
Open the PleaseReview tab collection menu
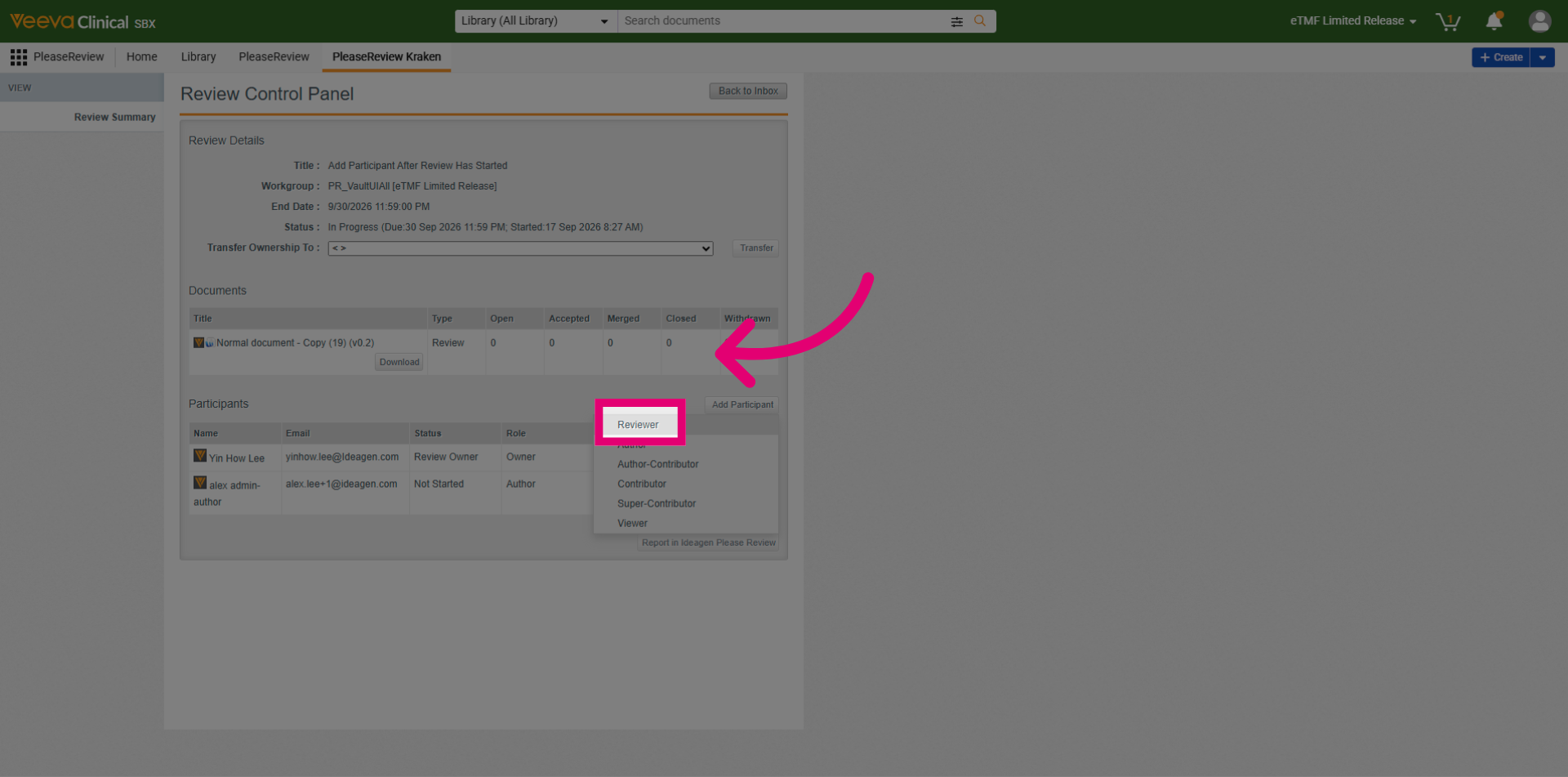(x=57, y=57)
